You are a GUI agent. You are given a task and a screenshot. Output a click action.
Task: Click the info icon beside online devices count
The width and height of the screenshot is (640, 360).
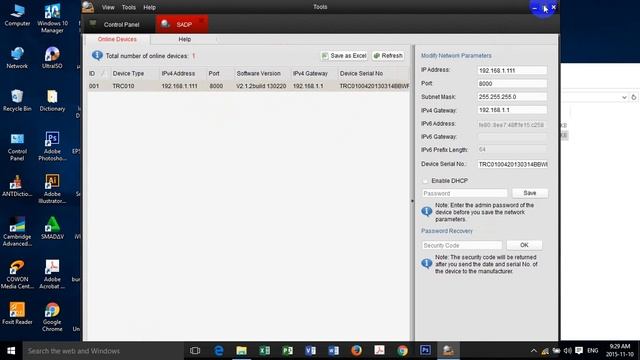97,56
